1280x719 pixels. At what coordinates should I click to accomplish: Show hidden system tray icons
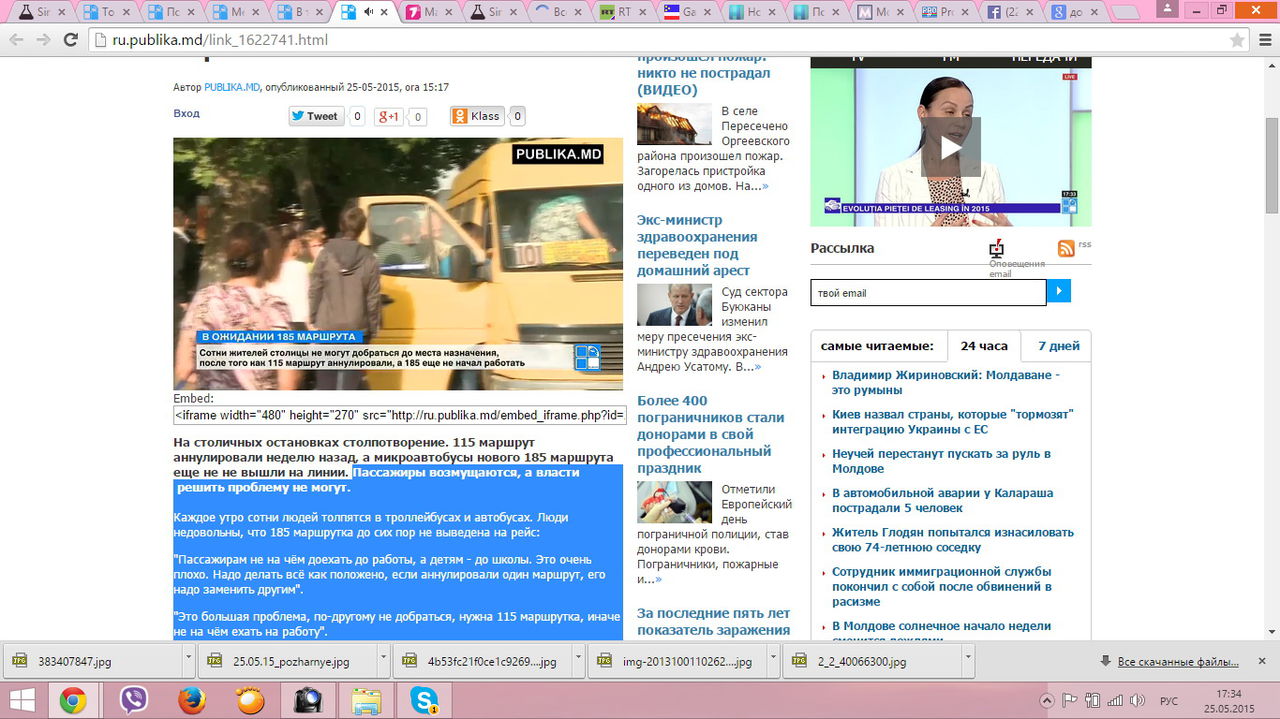1047,701
